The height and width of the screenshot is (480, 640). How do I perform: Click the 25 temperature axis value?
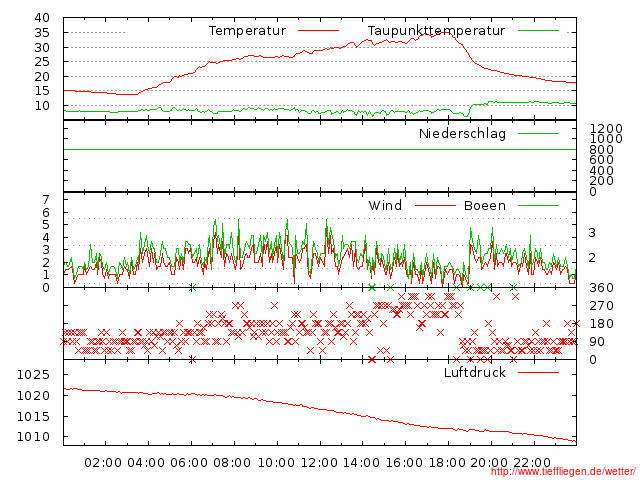click(x=42, y=62)
